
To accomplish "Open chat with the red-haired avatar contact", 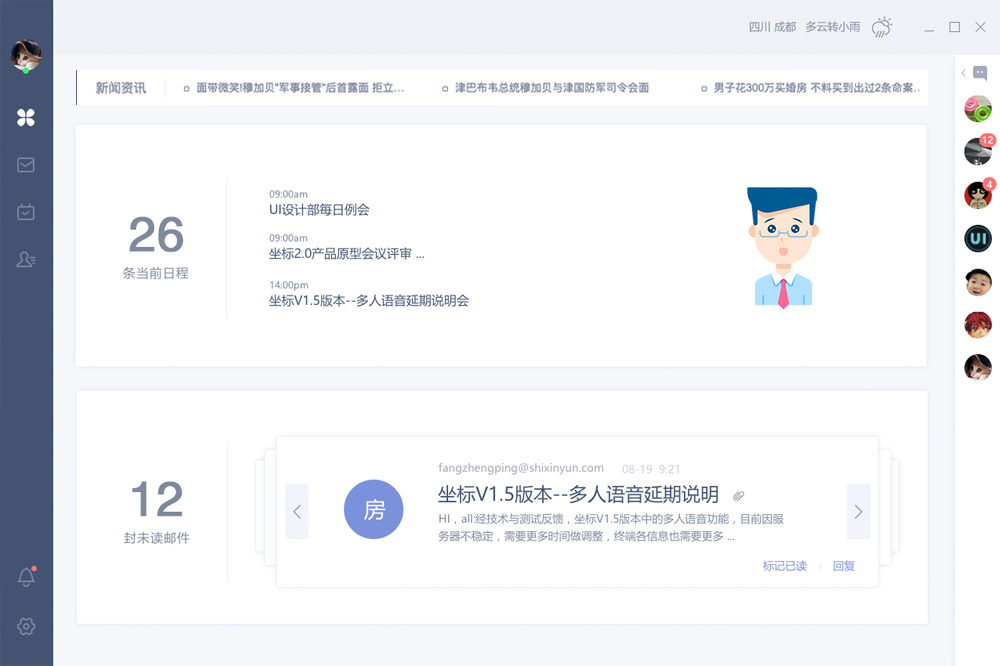I will (978, 325).
